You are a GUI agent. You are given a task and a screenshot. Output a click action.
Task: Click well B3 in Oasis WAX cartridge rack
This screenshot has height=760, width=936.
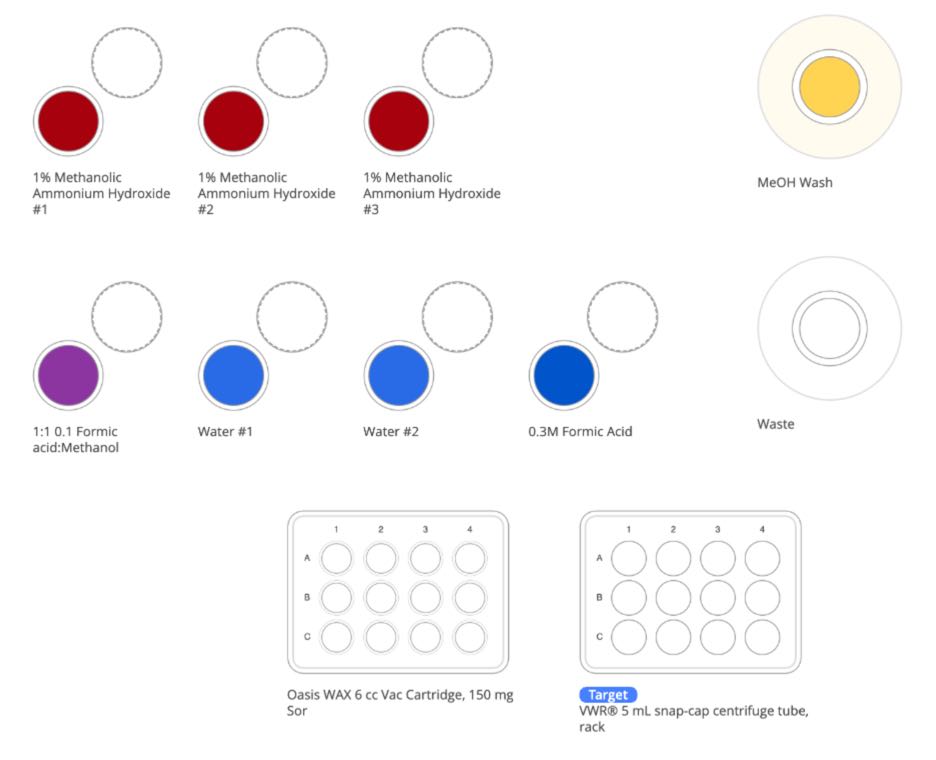pyautogui.click(x=425, y=597)
